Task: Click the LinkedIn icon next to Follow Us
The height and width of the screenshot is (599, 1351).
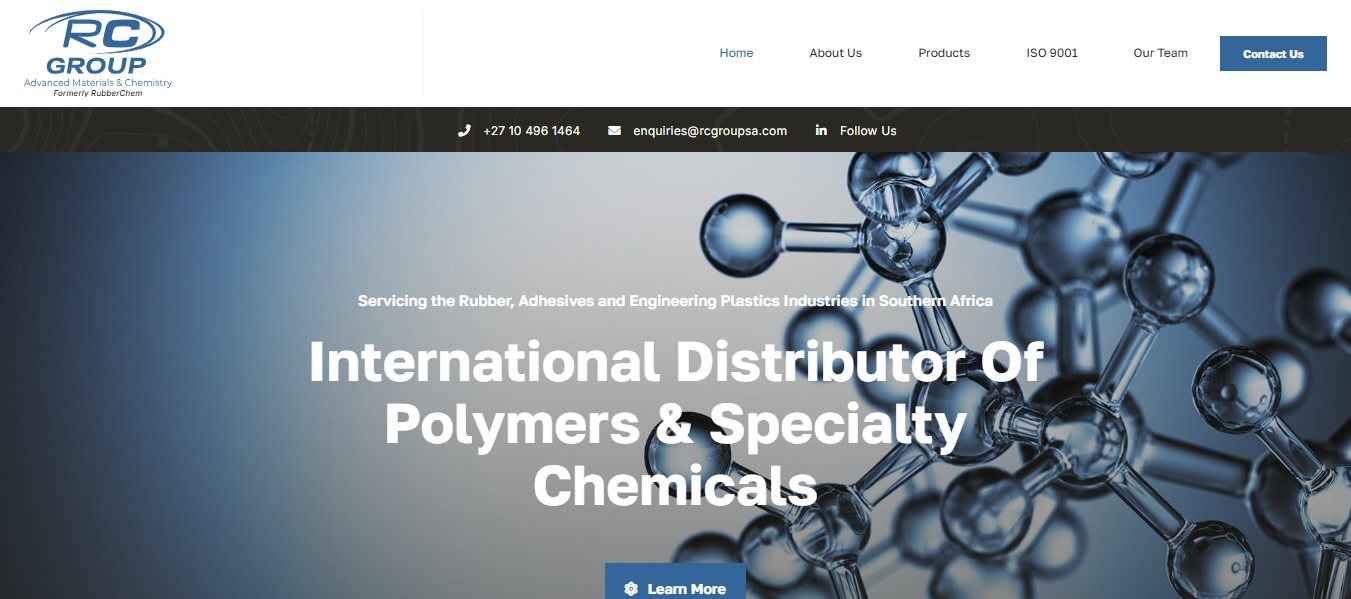Action: tap(820, 130)
